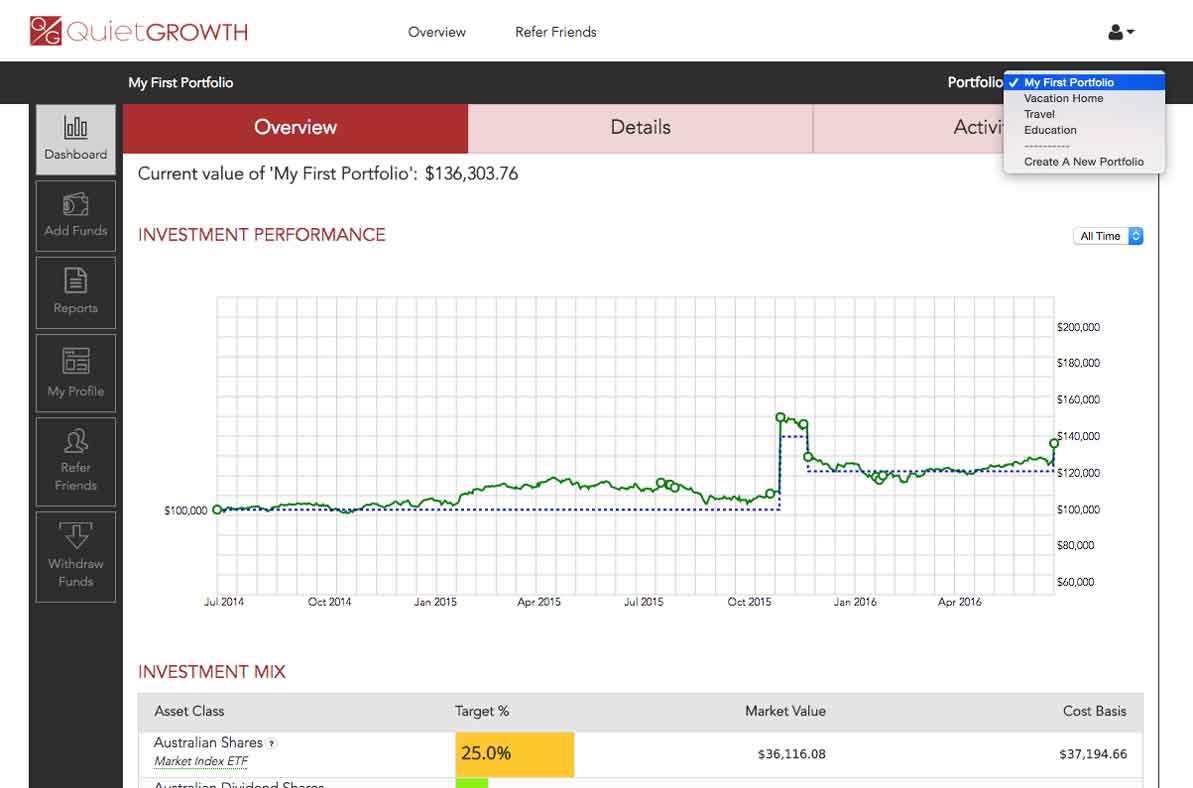Open the user account menu icon
This screenshot has height=788, width=1193.
tap(1119, 31)
